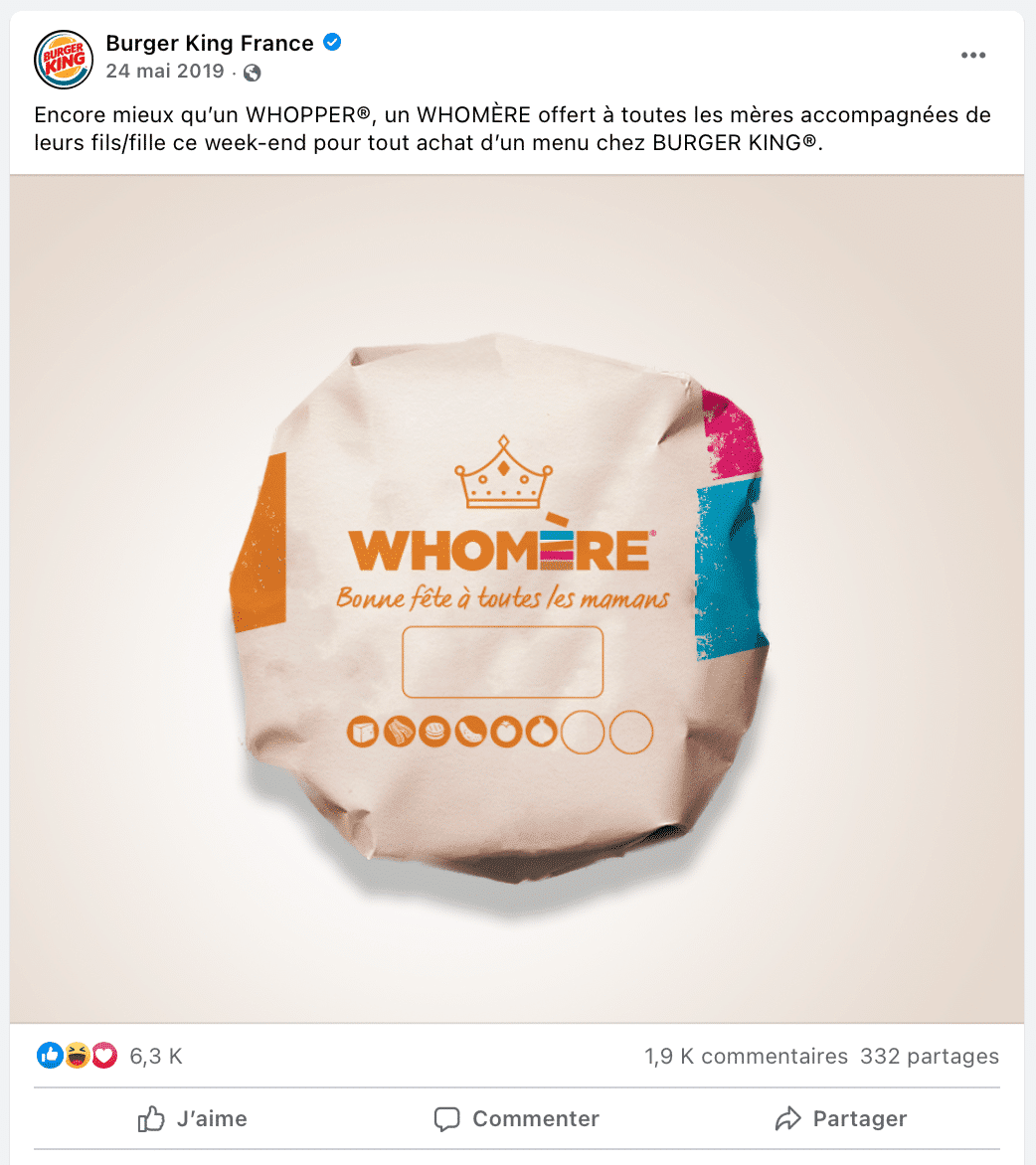Open the three-dot post options menu
The width and height of the screenshot is (1036, 1165).
click(972, 55)
